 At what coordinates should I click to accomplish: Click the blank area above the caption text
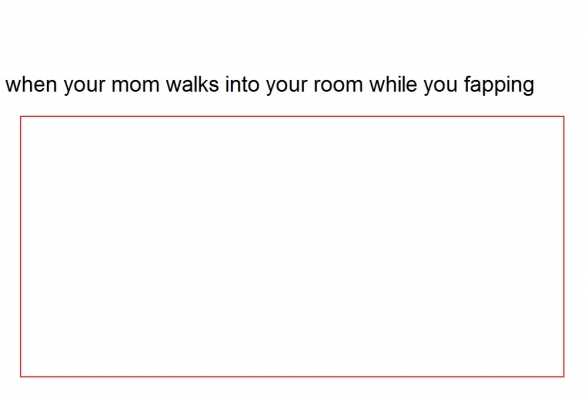(292, 35)
